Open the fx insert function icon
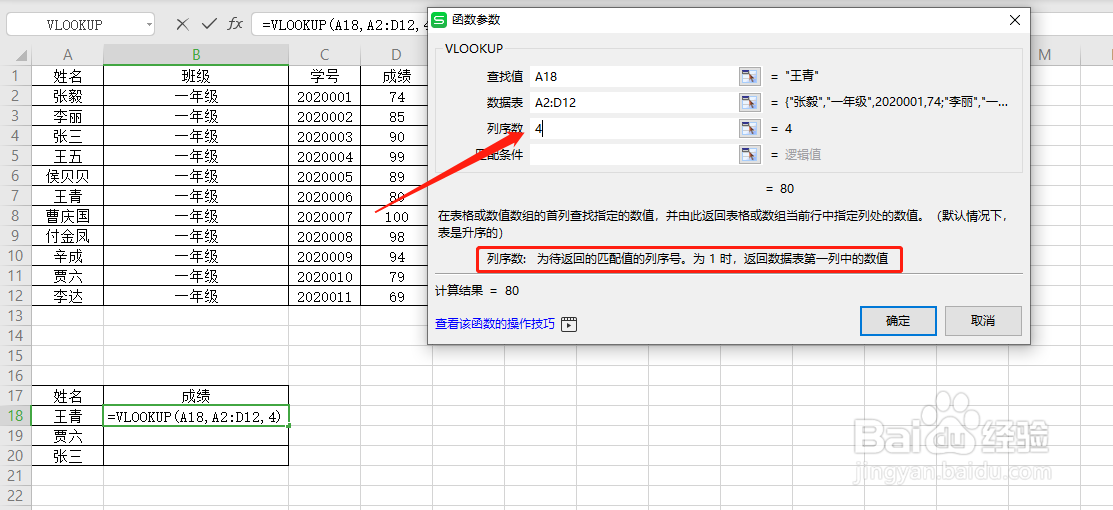 [x=235, y=24]
